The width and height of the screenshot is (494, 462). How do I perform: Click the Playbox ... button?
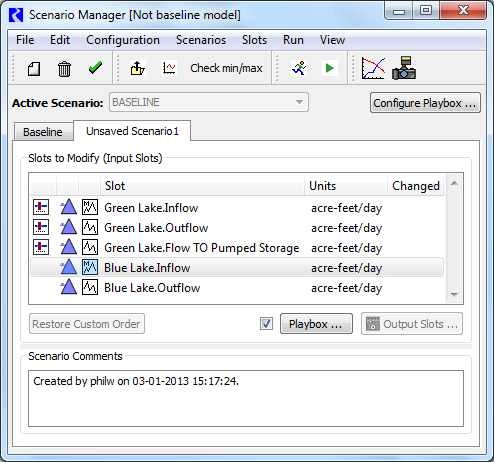[316, 324]
